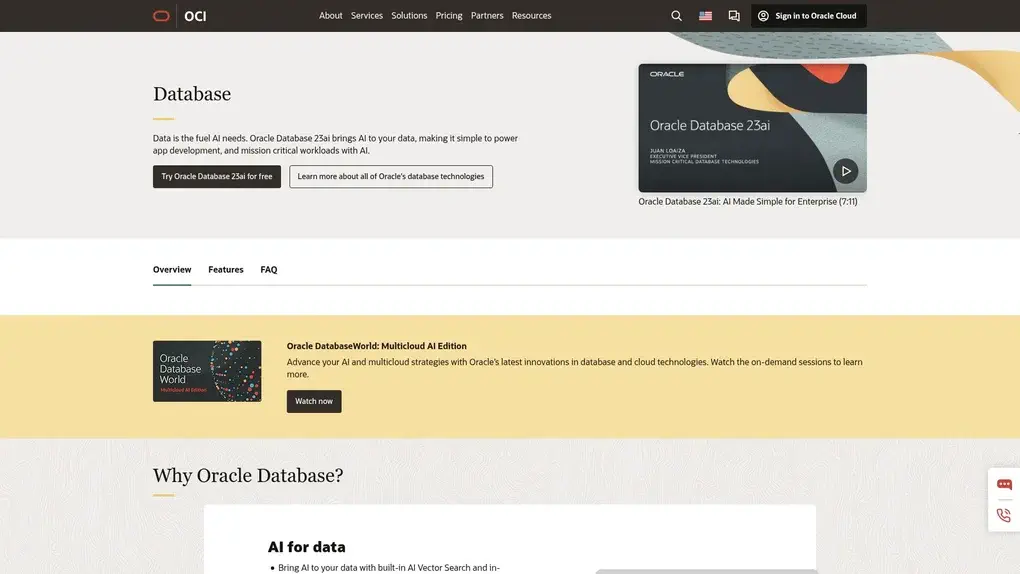Switch to the FAQ tab

click(269, 269)
